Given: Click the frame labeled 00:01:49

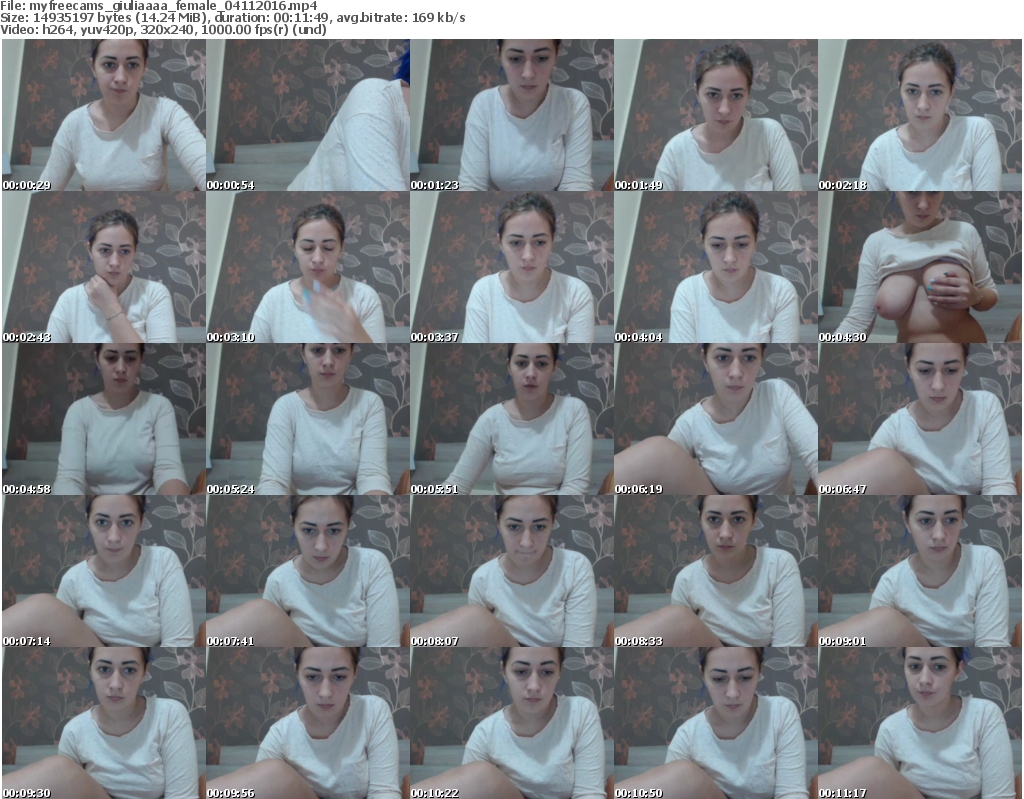Looking at the screenshot, I should point(716,116).
